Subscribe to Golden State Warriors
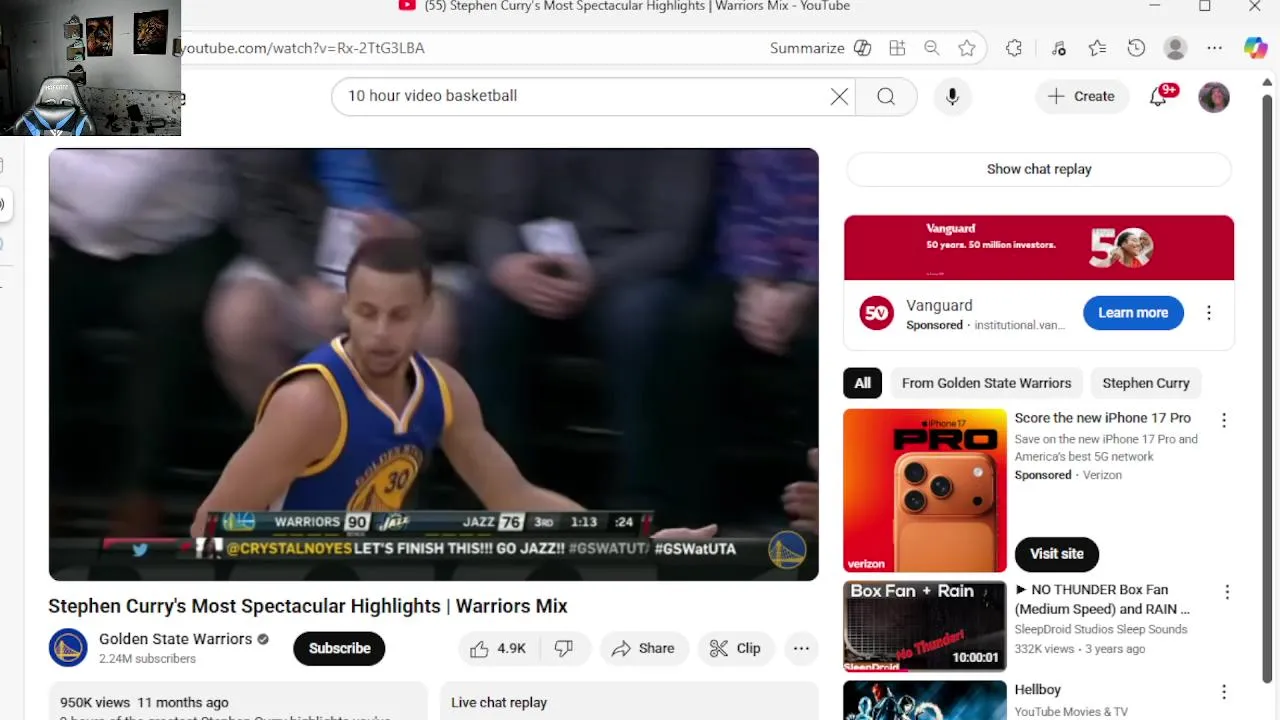 pos(339,648)
